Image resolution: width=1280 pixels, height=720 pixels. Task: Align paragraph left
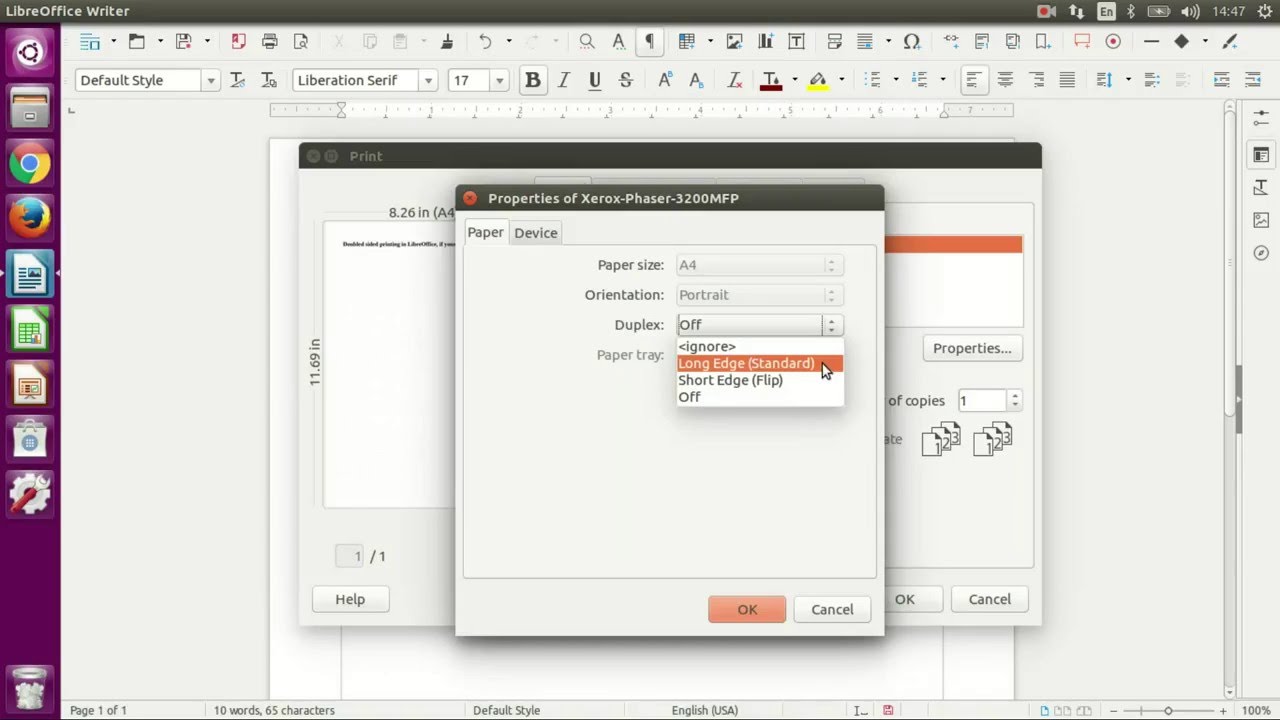pyautogui.click(x=973, y=80)
